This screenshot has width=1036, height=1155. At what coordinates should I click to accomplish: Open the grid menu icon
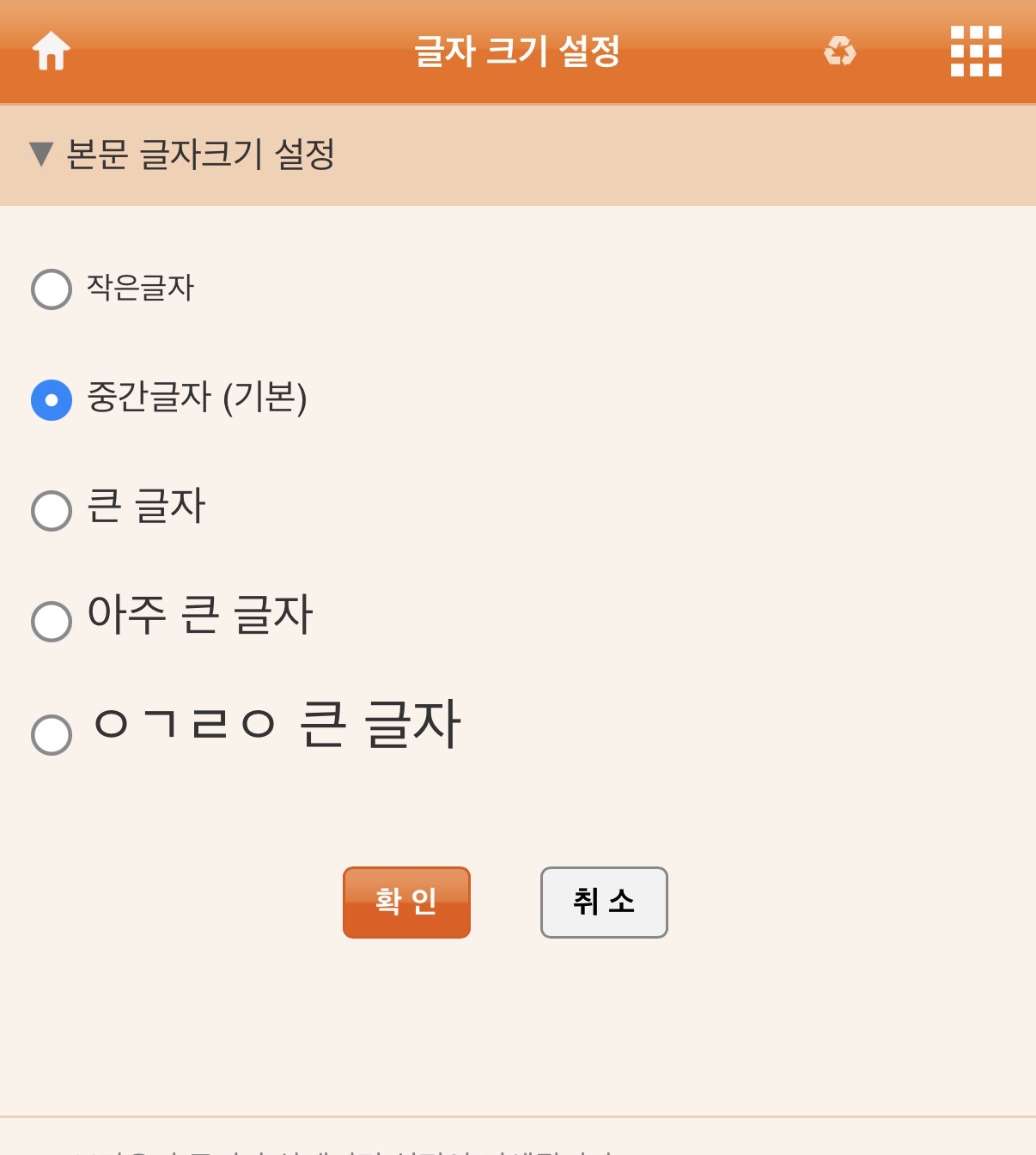pyautogui.click(x=976, y=51)
